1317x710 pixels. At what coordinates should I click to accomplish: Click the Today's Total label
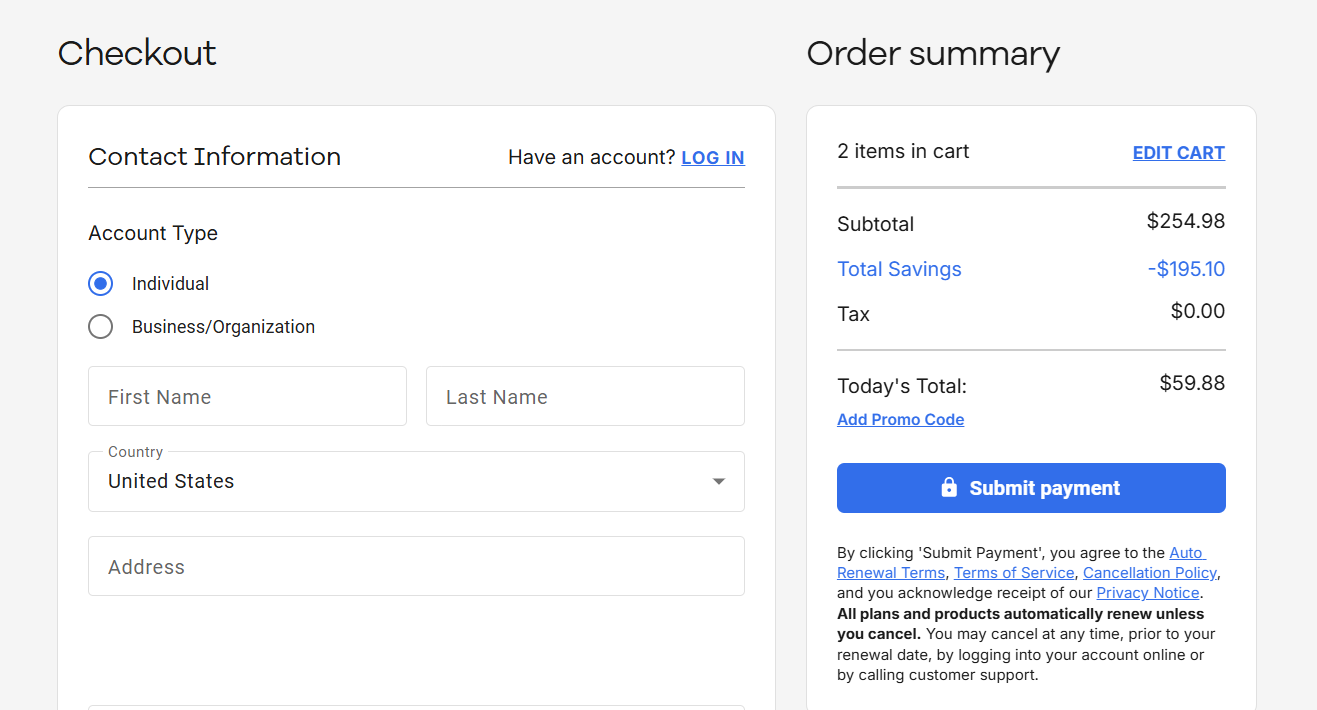pos(902,386)
